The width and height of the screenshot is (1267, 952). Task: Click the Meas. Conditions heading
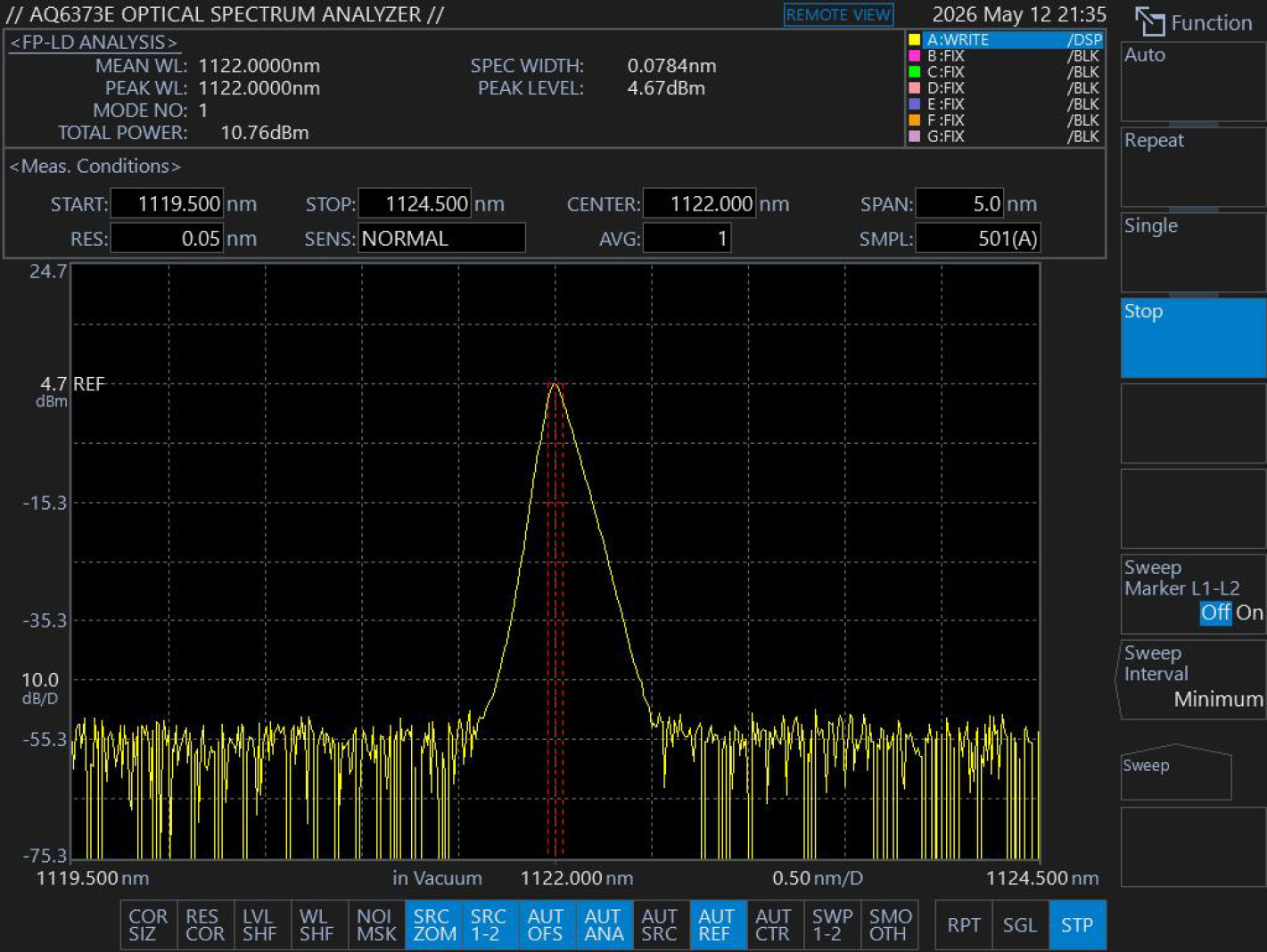(95, 166)
